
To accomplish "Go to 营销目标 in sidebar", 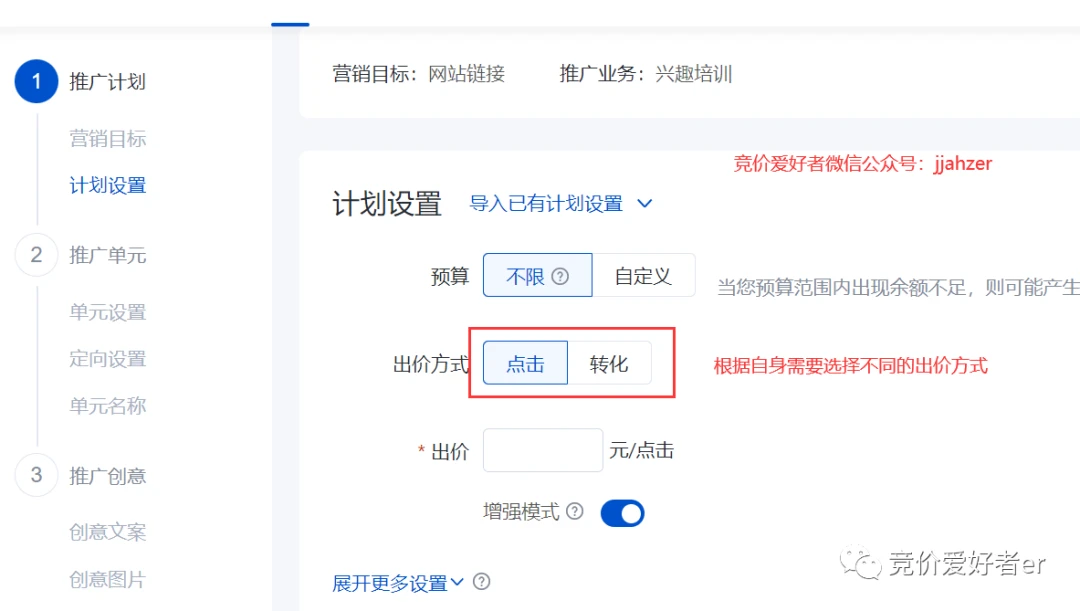I will coord(108,139).
